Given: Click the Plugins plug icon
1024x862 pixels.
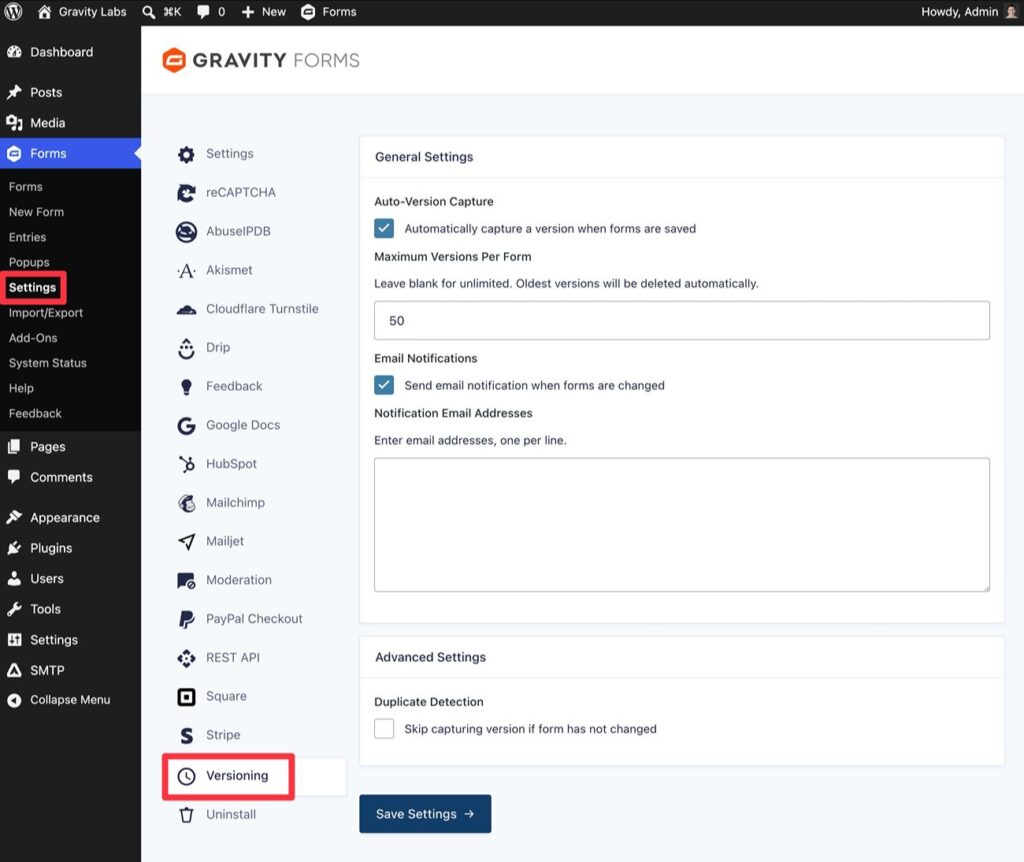Looking at the screenshot, I should click(14, 548).
